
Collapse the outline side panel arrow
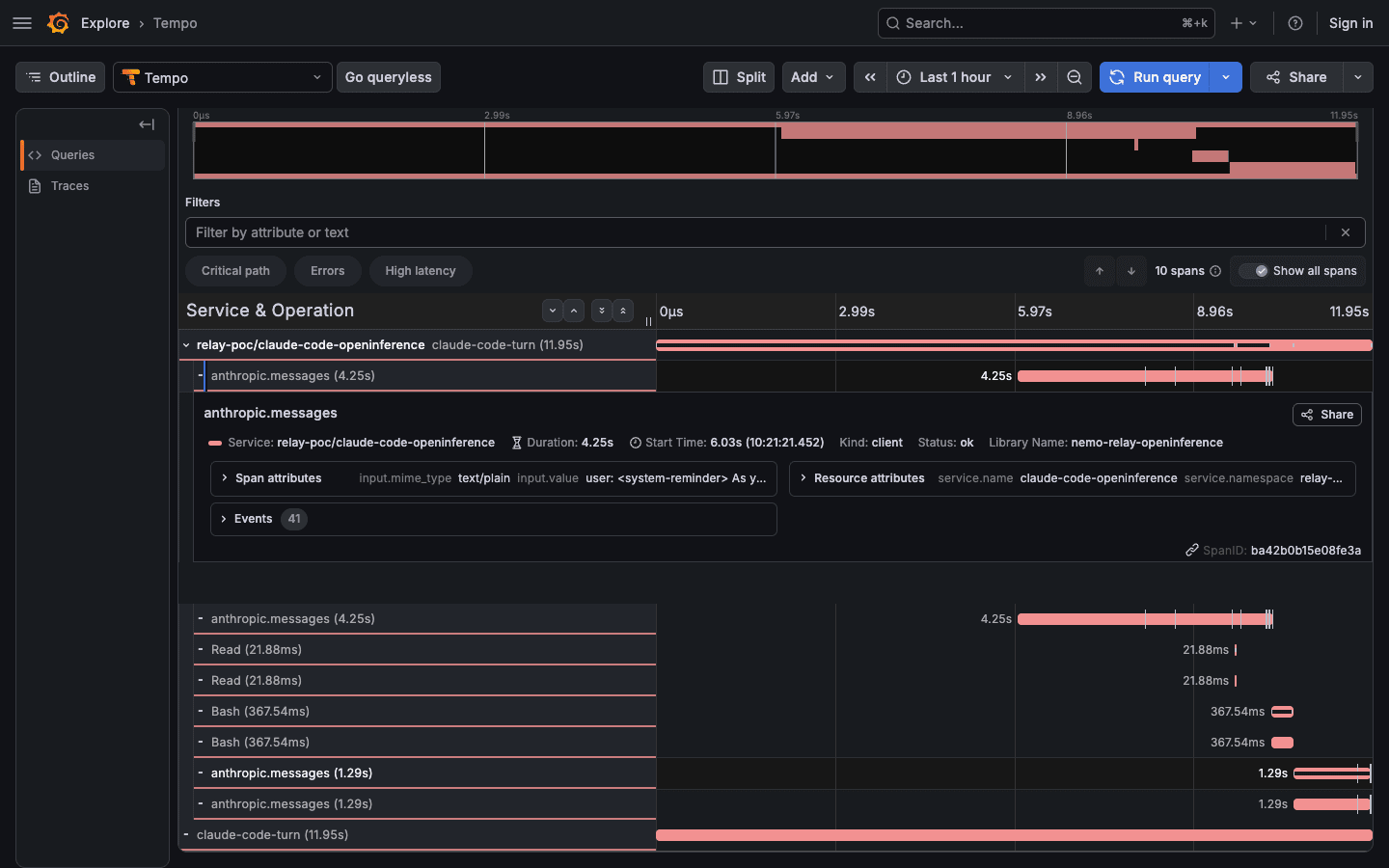(147, 124)
